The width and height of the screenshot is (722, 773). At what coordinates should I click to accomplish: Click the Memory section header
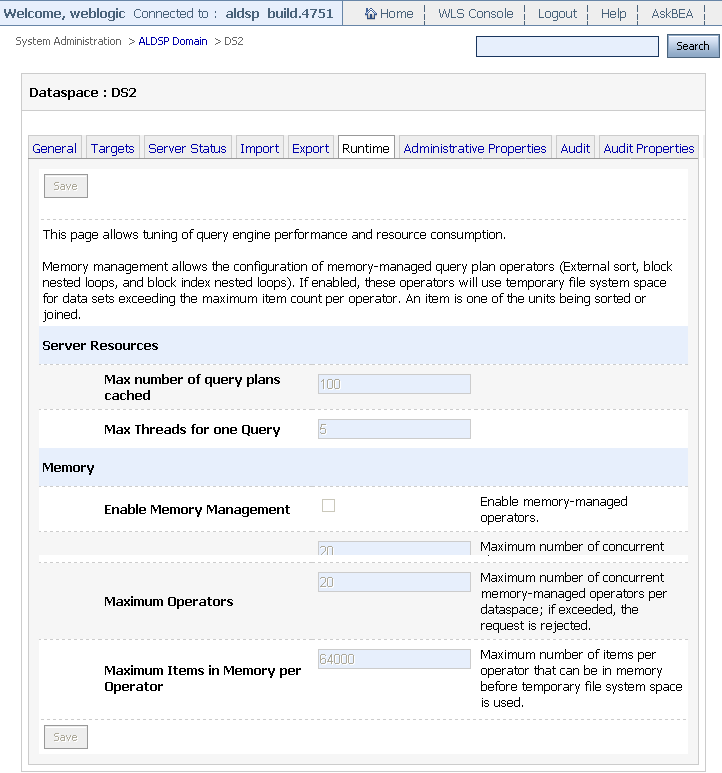[x=363, y=467]
